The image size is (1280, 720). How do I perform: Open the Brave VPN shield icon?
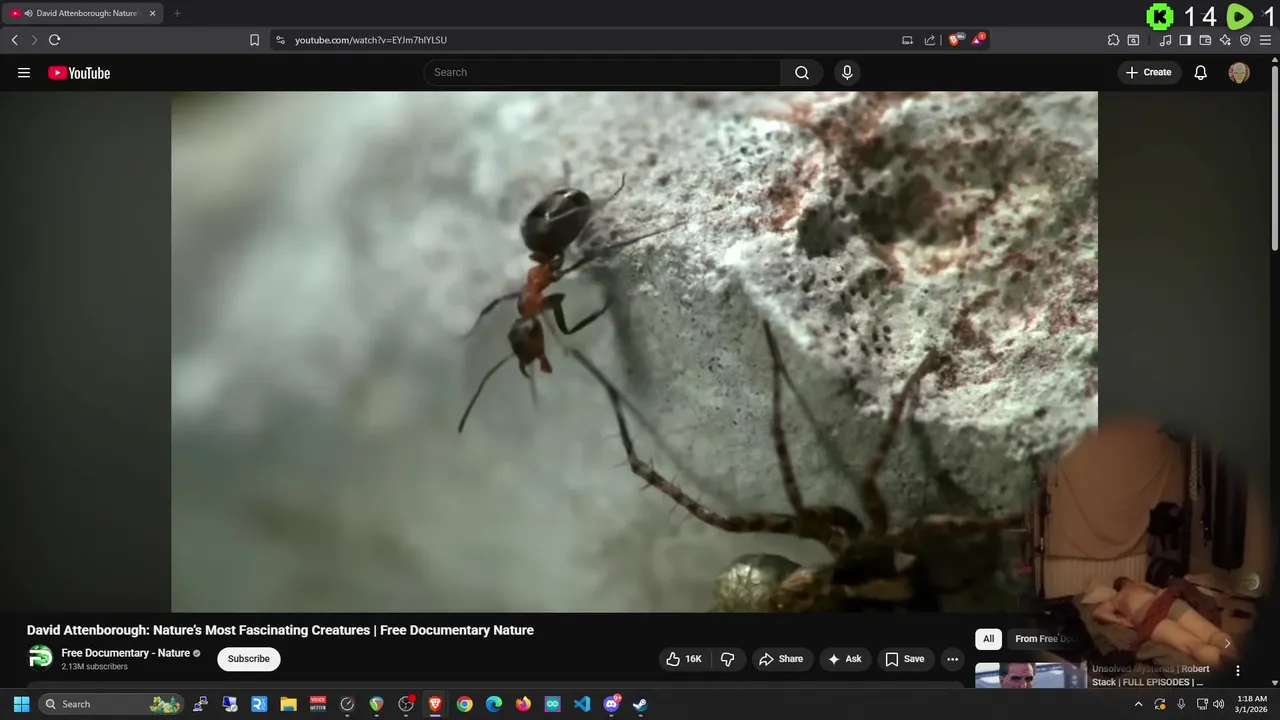[x=1245, y=40]
